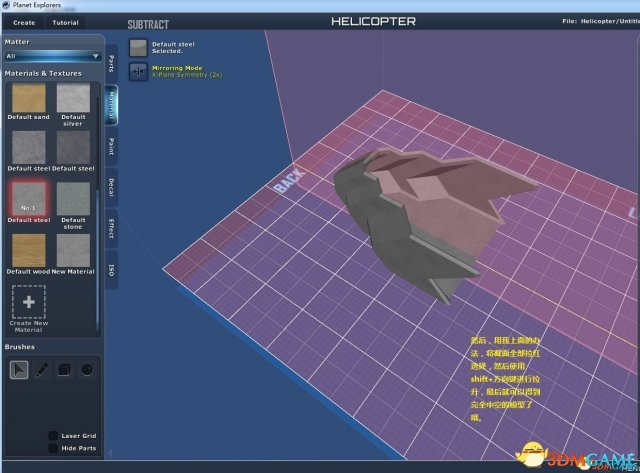Click the Brushes heading
The height and width of the screenshot is (473, 640).
pyautogui.click(x=20, y=347)
